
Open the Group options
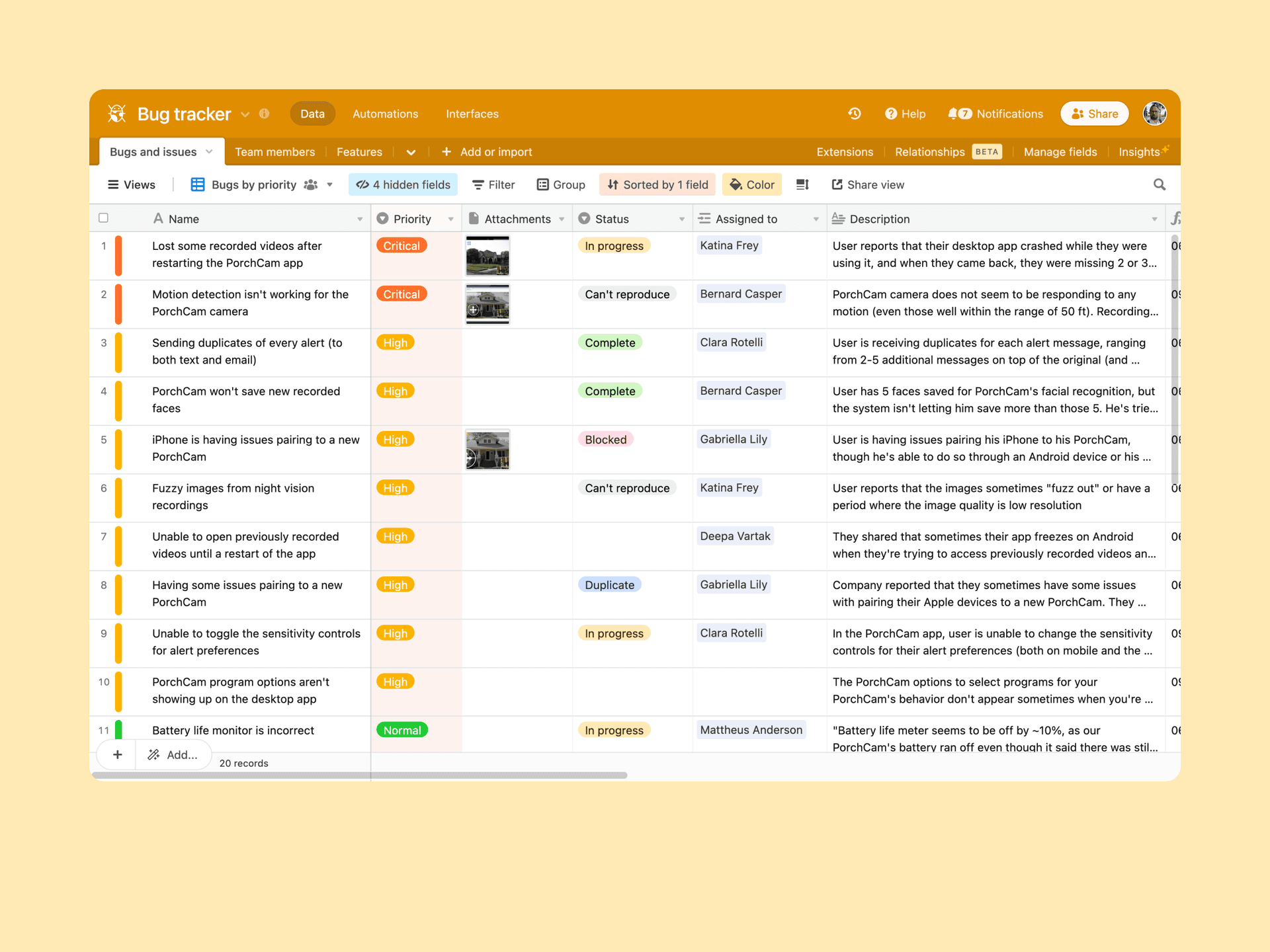(561, 184)
